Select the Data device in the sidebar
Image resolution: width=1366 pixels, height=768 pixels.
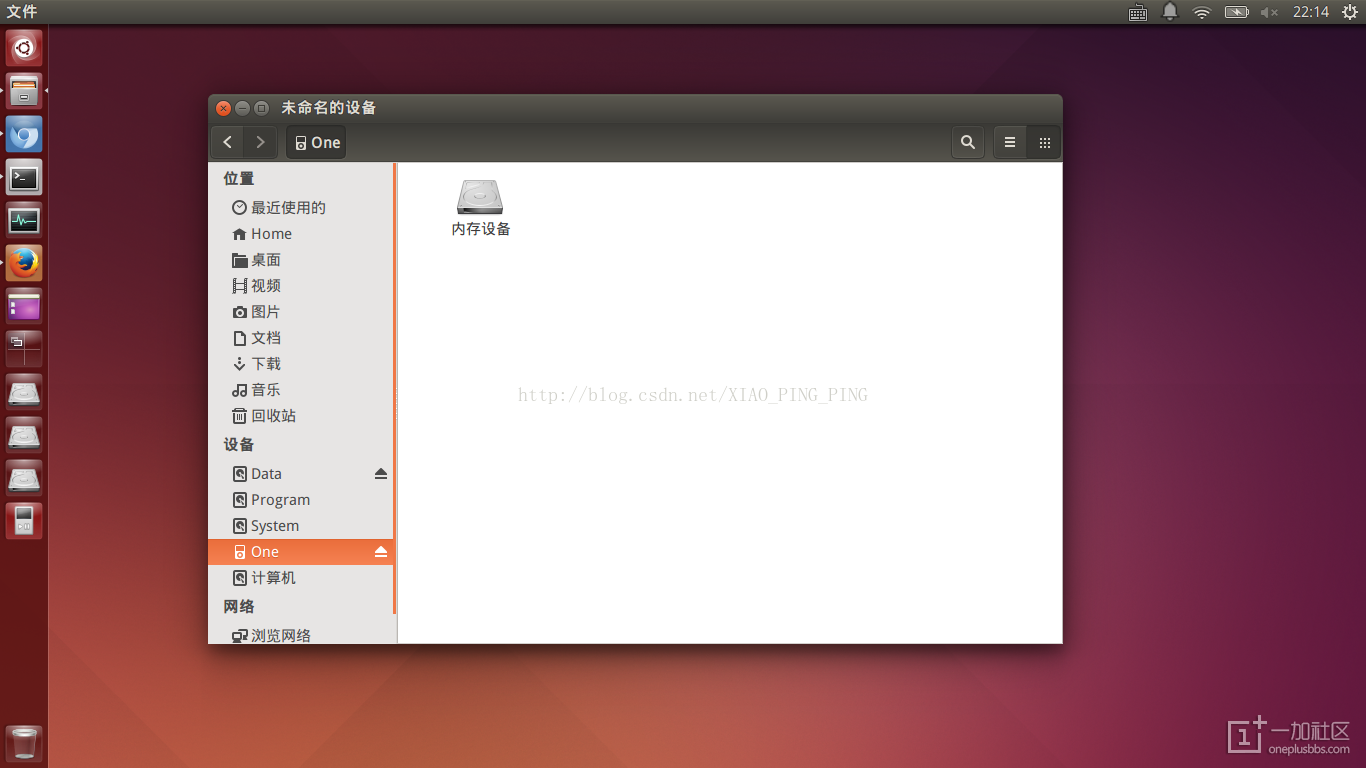[301, 473]
